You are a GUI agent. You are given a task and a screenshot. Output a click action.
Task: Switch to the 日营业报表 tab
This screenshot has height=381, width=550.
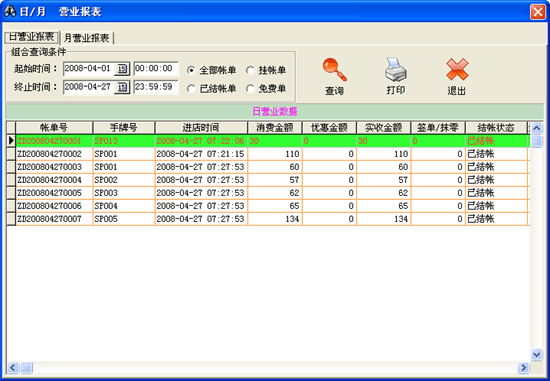pyautogui.click(x=32, y=37)
